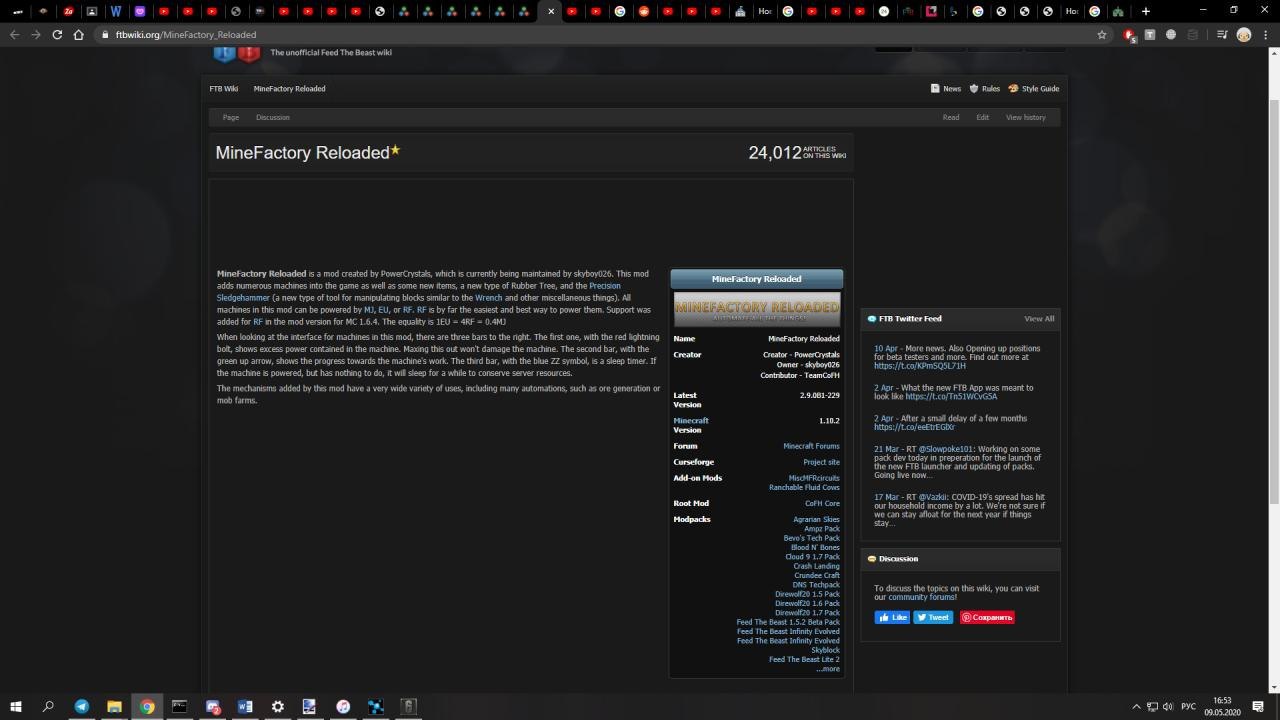1280x720 pixels.
Task: Click the featured article star next to title
Action: [395, 150]
